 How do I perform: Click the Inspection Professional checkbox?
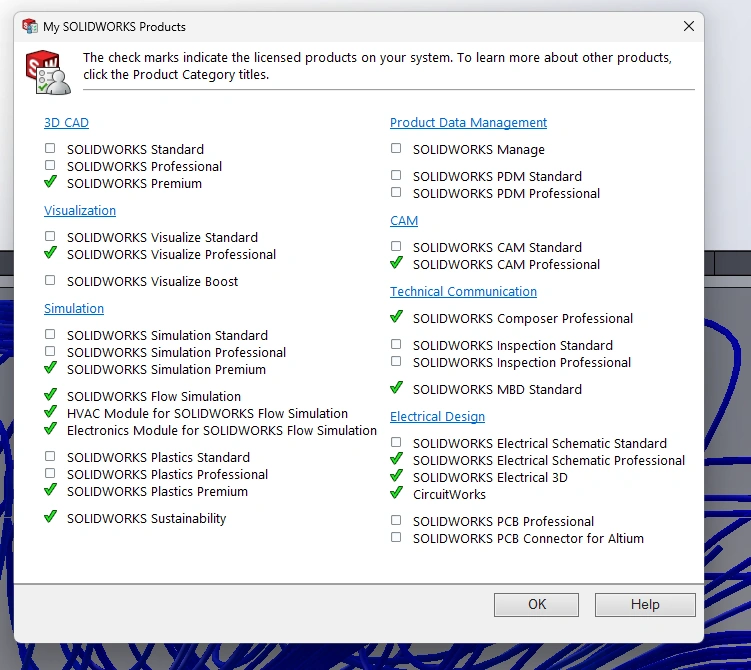396,361
